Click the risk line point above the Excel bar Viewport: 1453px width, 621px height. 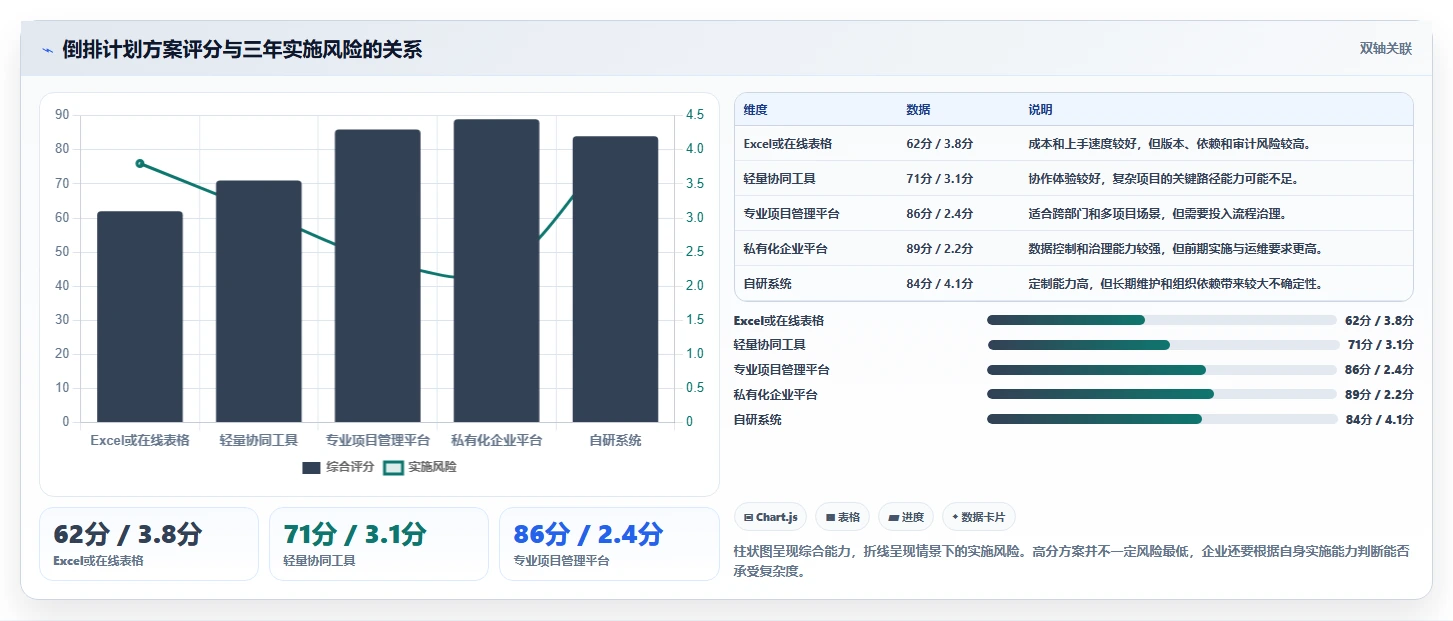(140, 163)
